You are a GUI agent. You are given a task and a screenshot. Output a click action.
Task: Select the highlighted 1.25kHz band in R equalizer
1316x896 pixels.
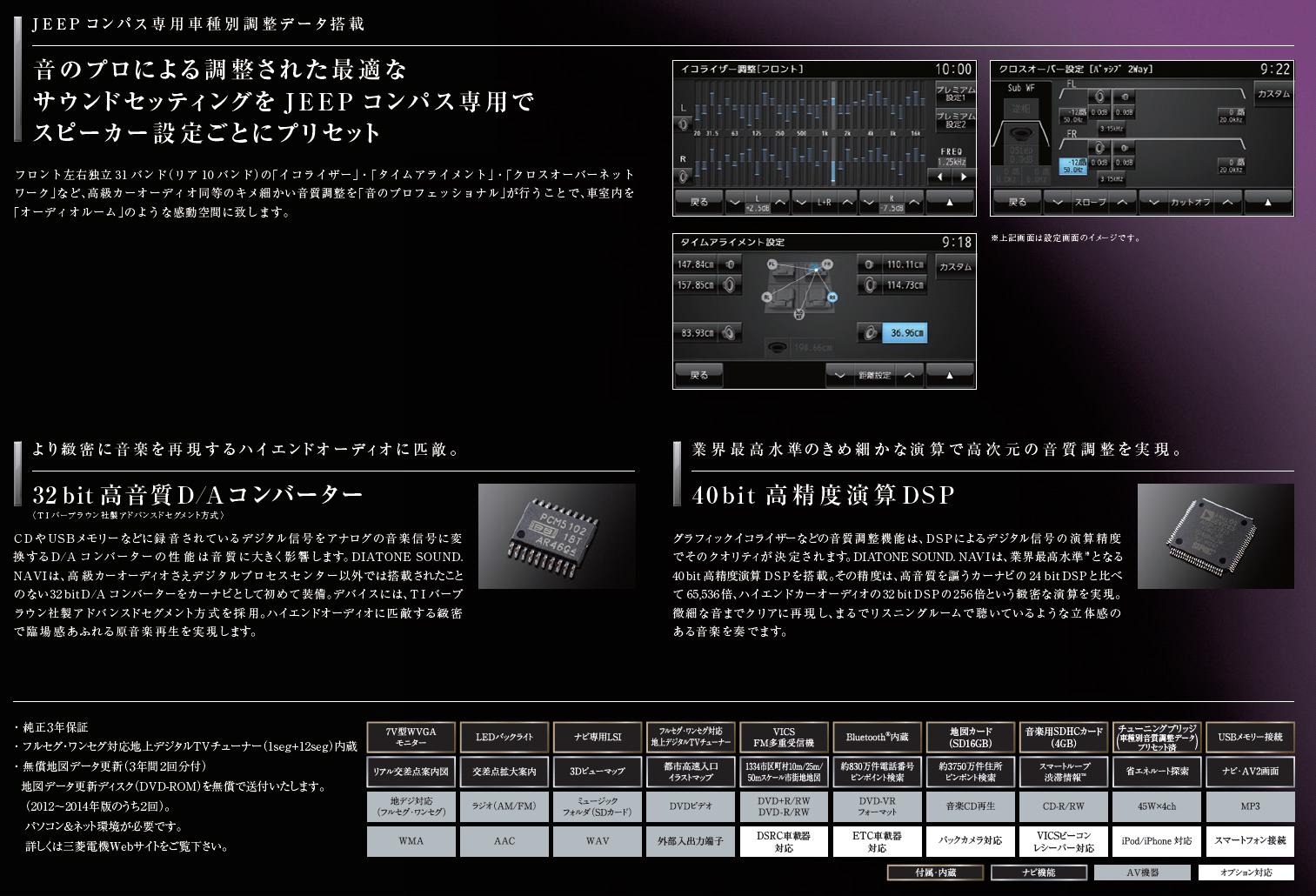(x=833, y=162)
